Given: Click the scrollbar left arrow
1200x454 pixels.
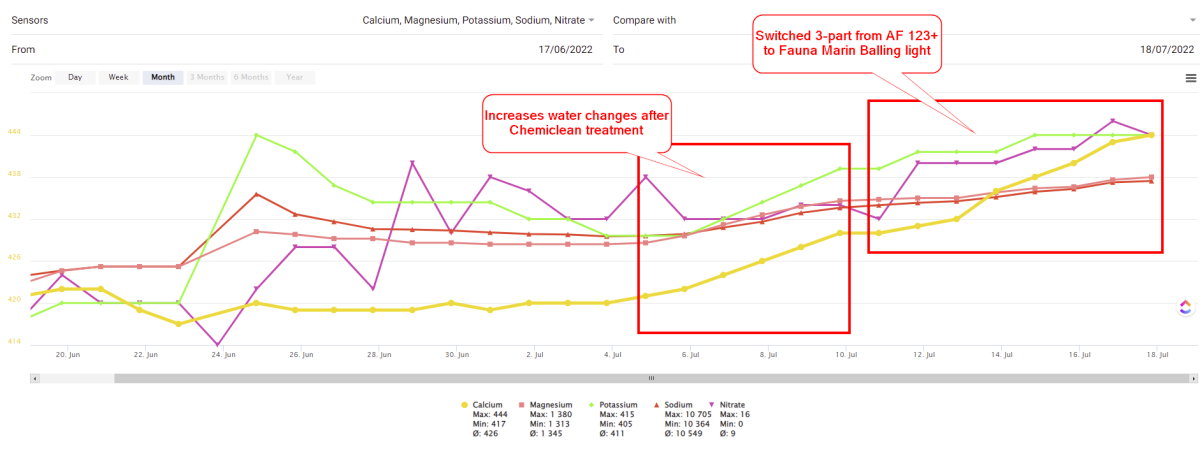Looking at the screenshot, I should point(35,378).
